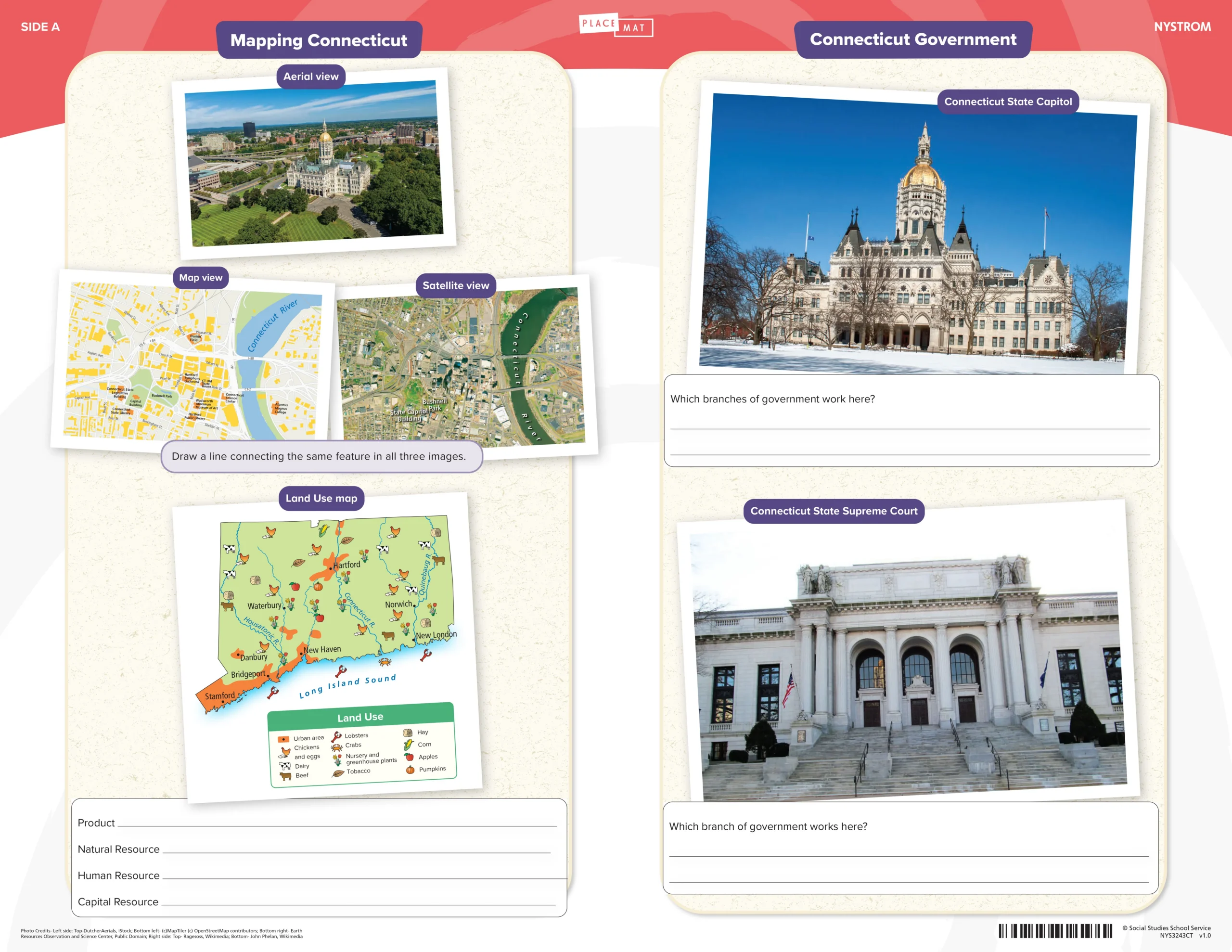The height and width of the screenshot is (952, 1232).
Task: Select the Pumpkins legend icon
Action: pos(410,769)
